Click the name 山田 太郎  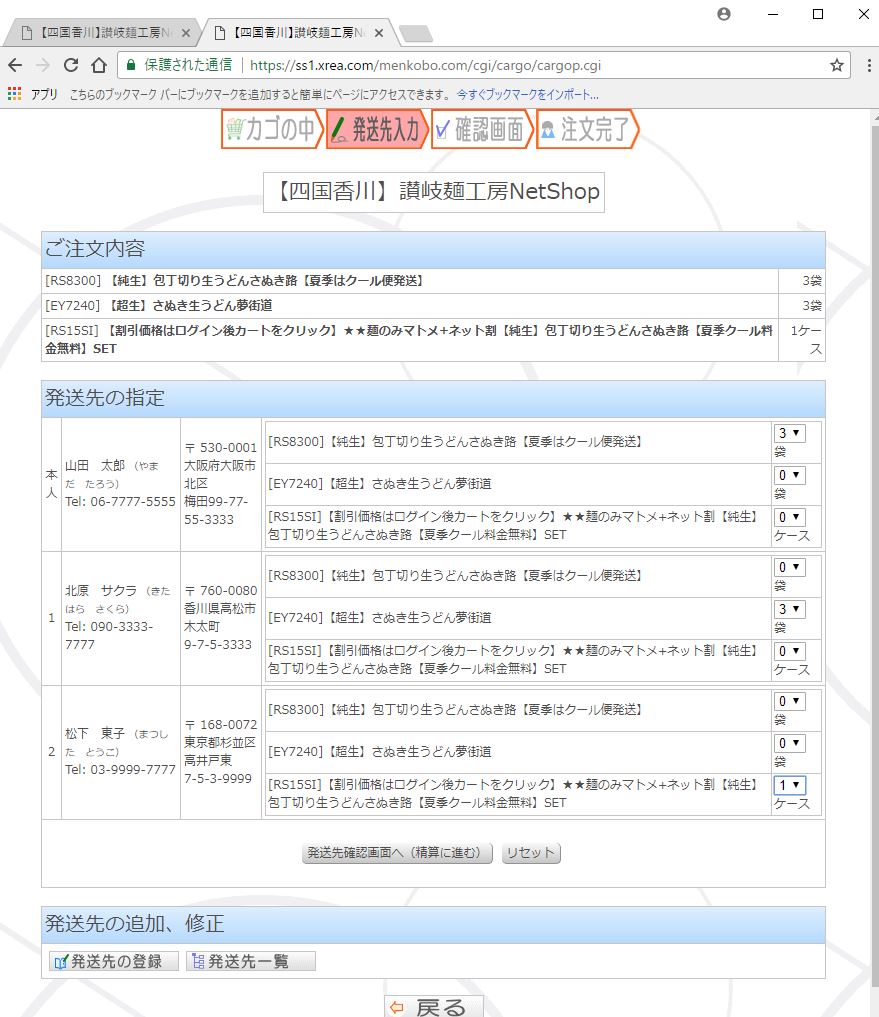[x=95, y=466]
